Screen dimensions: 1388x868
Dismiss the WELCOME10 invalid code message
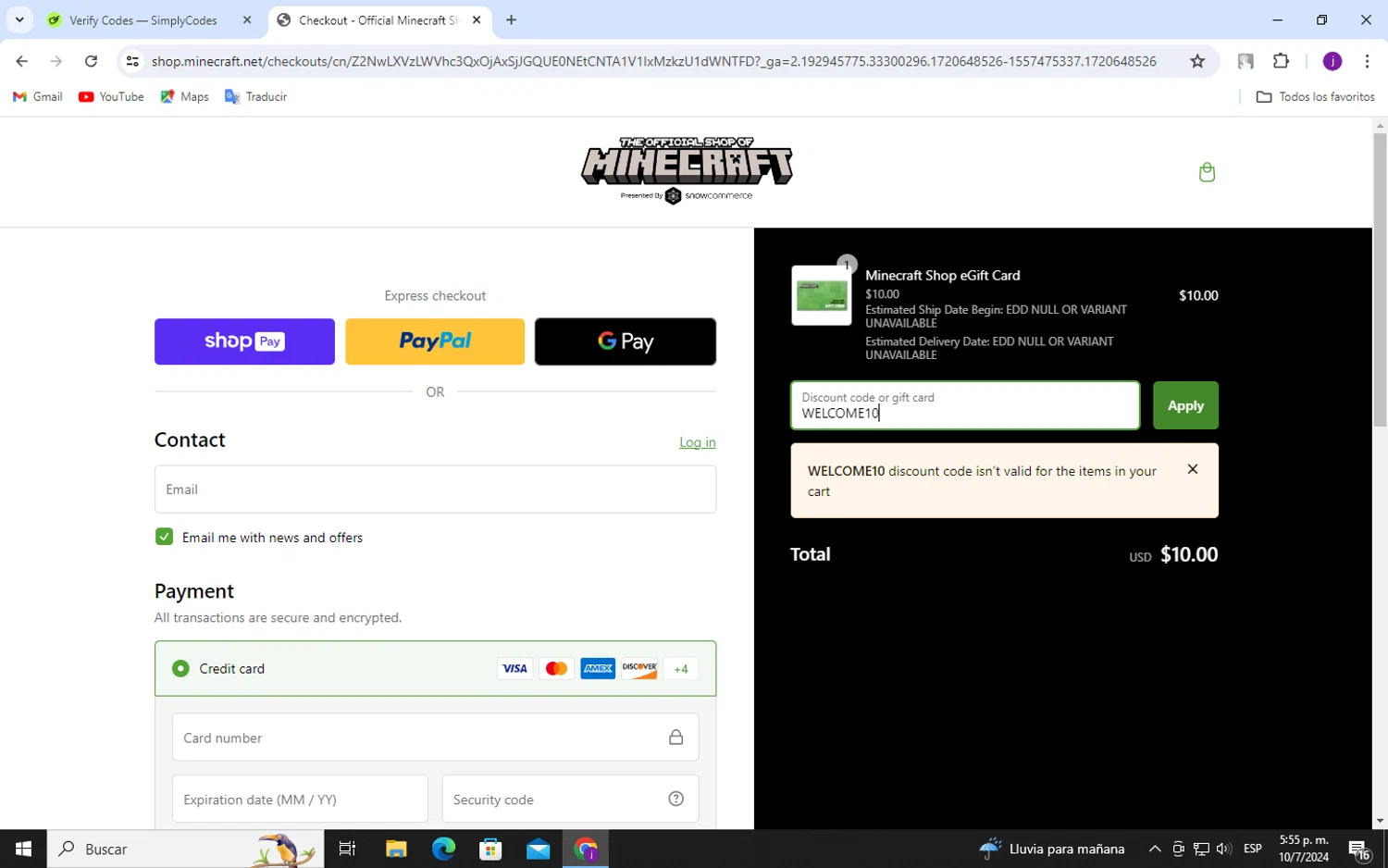1193,469
